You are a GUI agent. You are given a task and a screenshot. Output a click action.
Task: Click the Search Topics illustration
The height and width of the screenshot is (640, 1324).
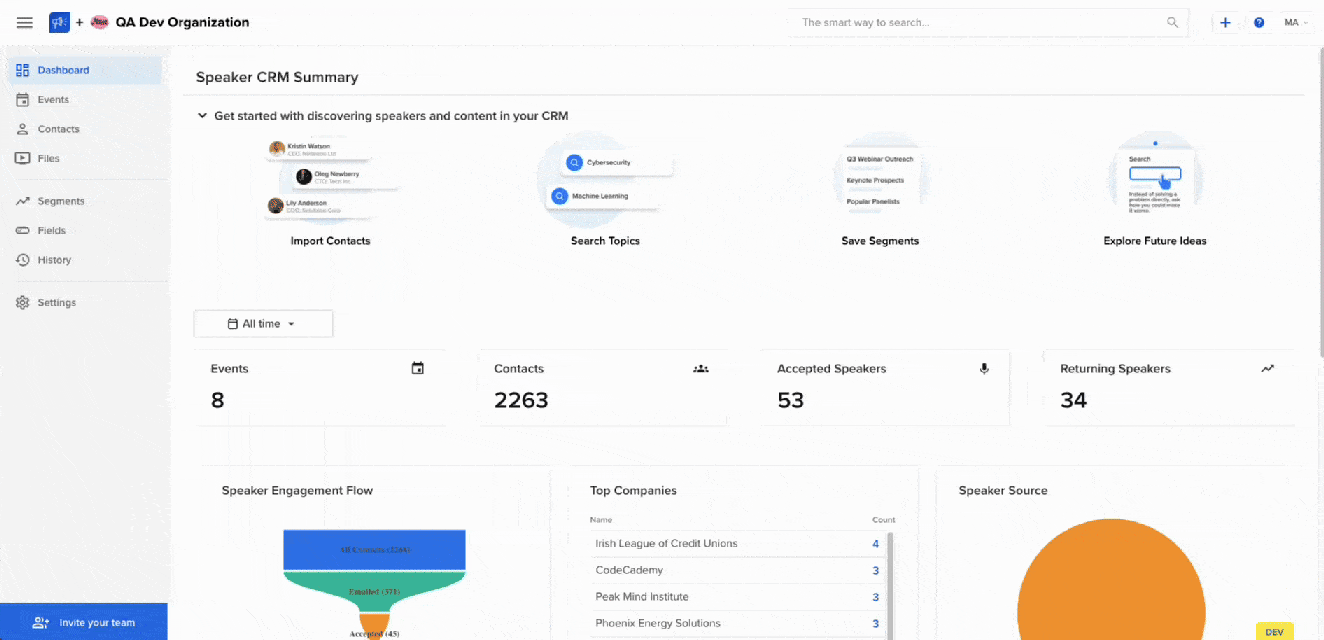[x=605, y=180]
